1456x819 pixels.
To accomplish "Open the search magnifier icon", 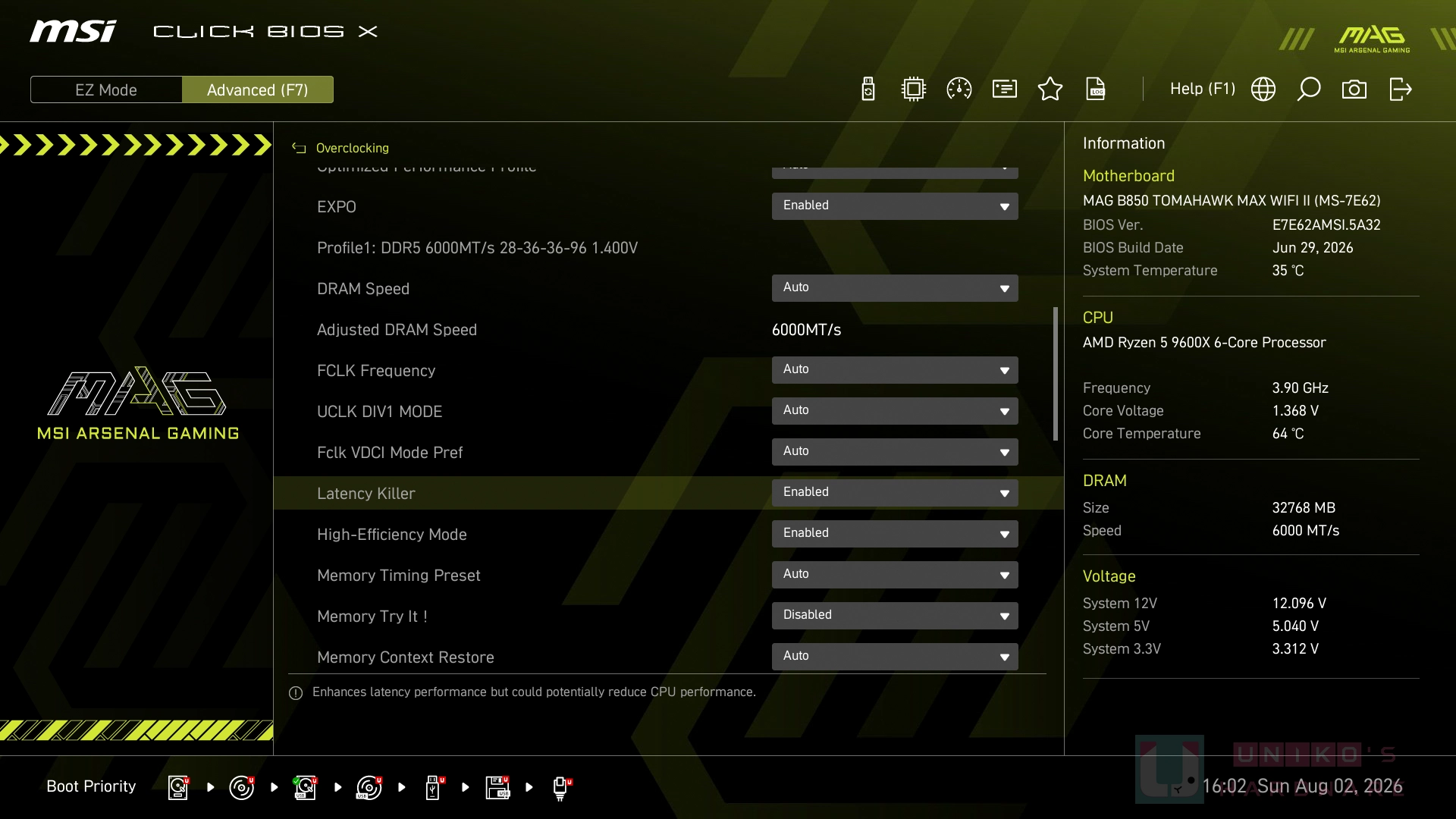I will click(1309, 89).
